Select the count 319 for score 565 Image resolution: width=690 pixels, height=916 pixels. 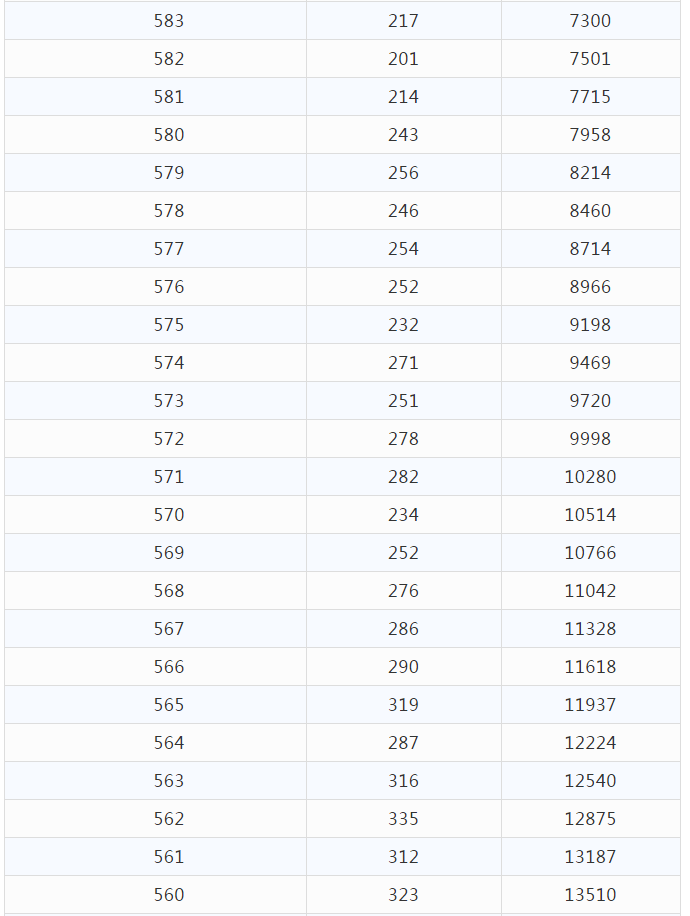click(x=403, y=705)
